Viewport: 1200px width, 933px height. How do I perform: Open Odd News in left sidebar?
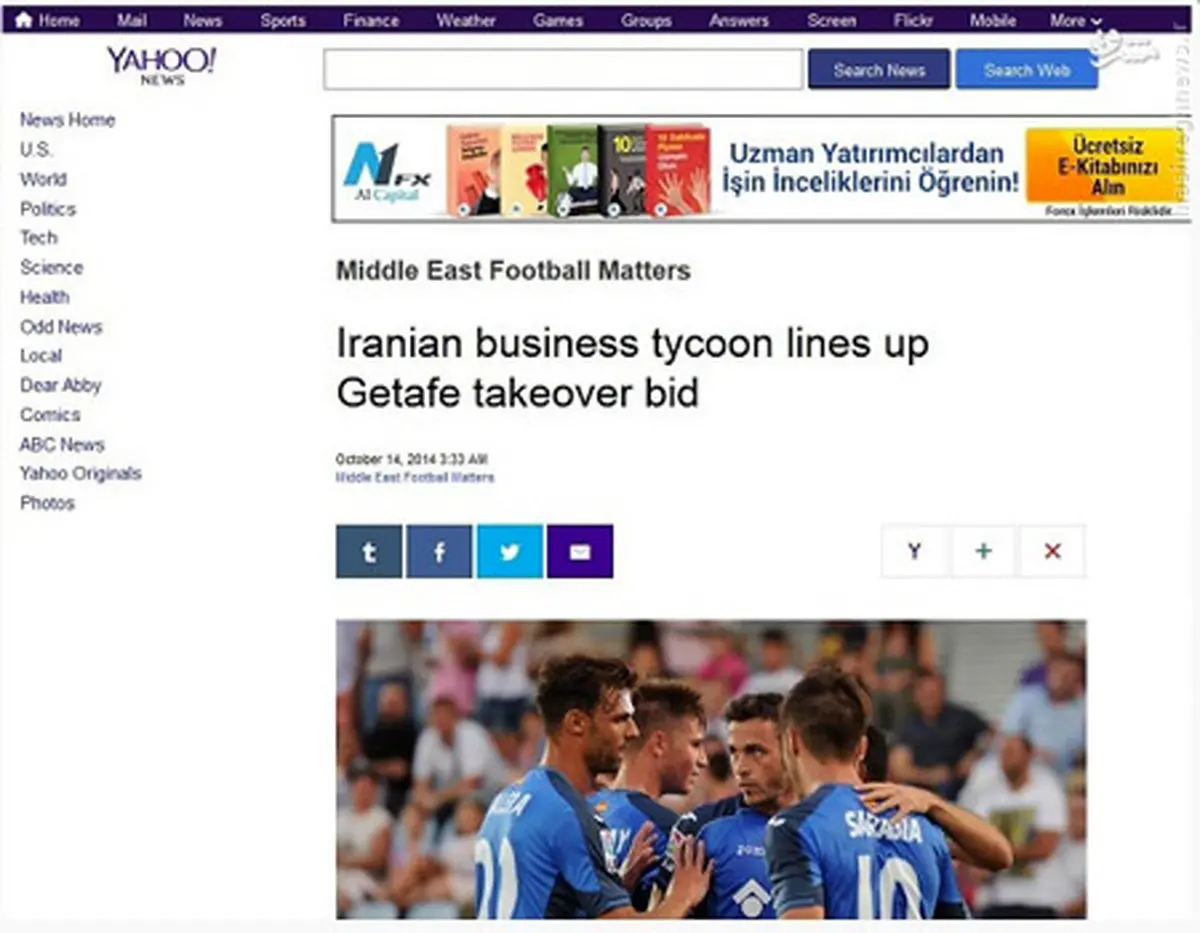click(61, 327)
